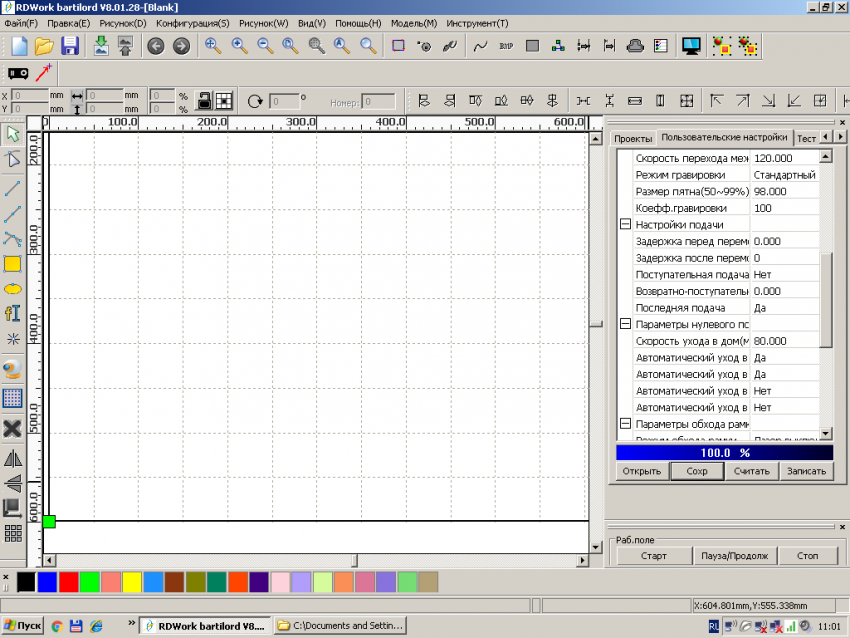This screenshot has width=850, height=638.
Task: Switch to the Проекты tab
Action: (633, 138)
